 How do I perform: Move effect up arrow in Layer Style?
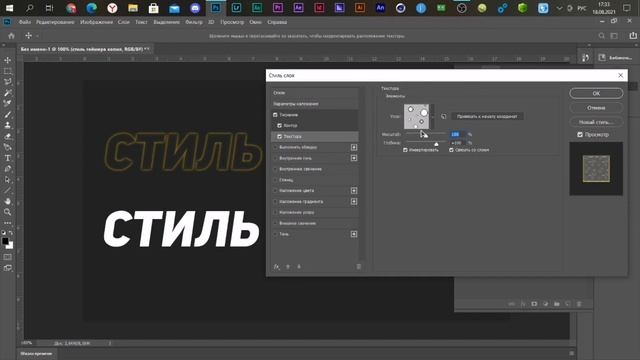click(x=288, y=267)
